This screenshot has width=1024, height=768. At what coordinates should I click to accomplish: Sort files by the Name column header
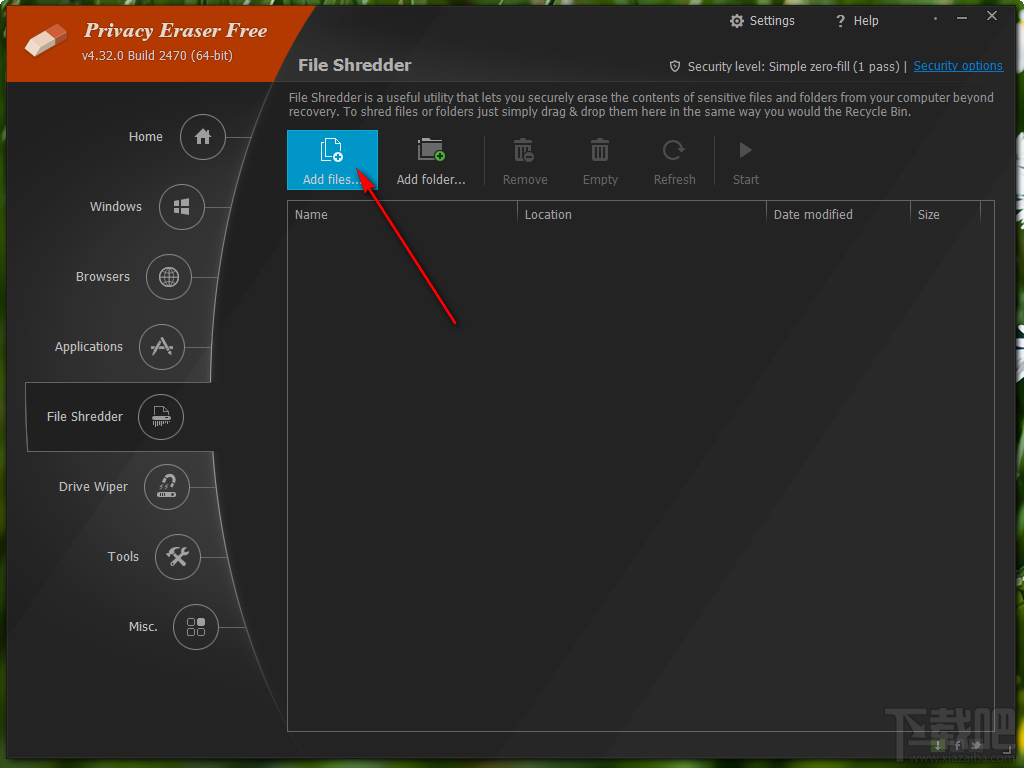(311, 214)
